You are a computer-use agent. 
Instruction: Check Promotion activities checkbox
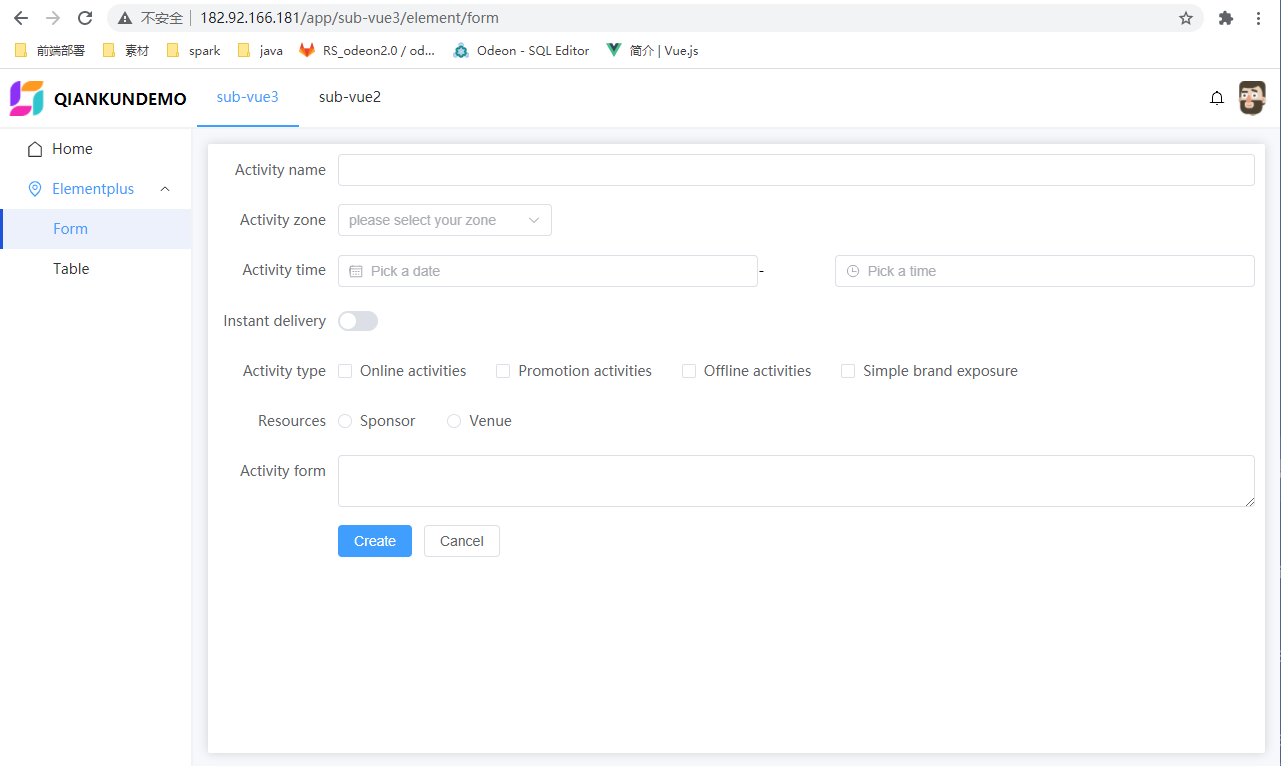pyautogui.click(x=503, y=371)
